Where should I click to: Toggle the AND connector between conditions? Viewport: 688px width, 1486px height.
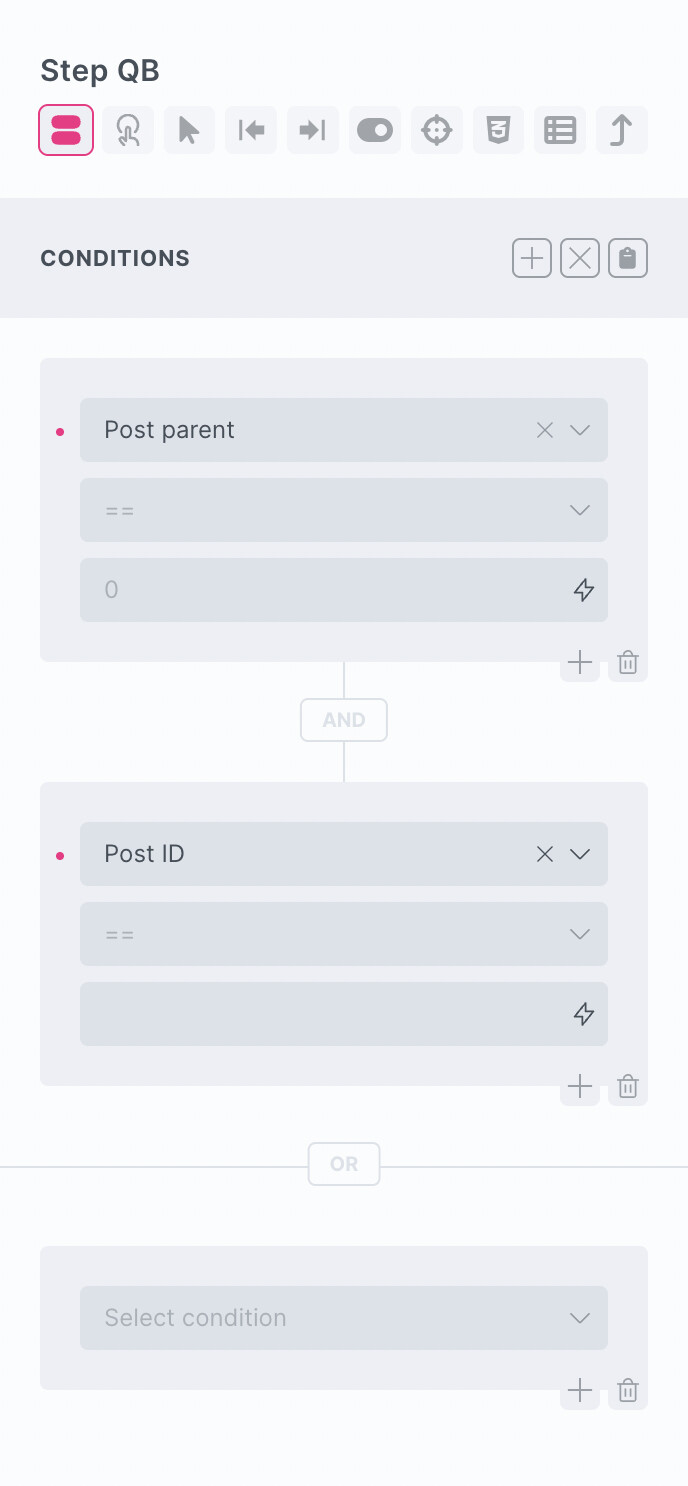[344, 720]
